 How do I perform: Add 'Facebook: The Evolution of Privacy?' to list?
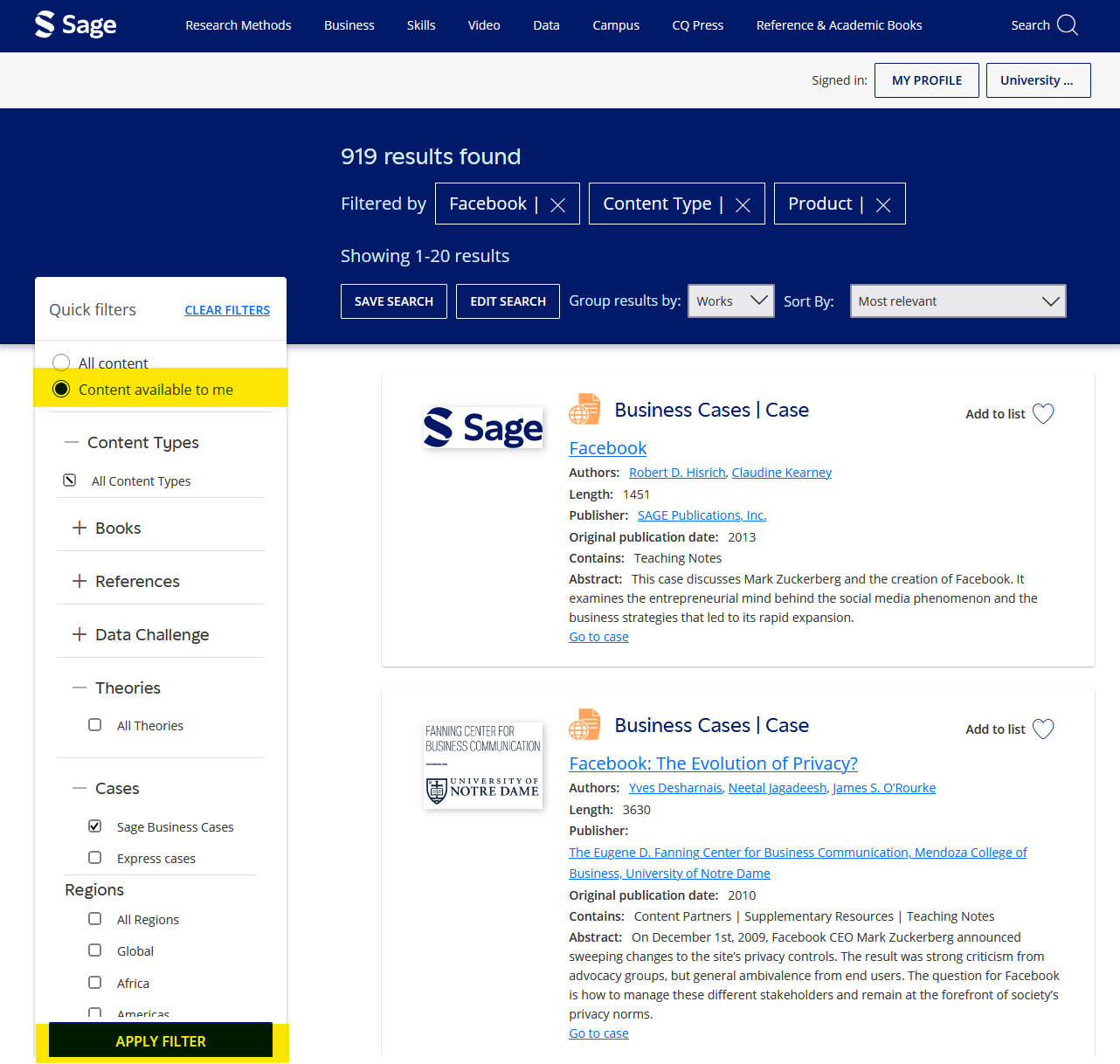[x=1043, y=729]
